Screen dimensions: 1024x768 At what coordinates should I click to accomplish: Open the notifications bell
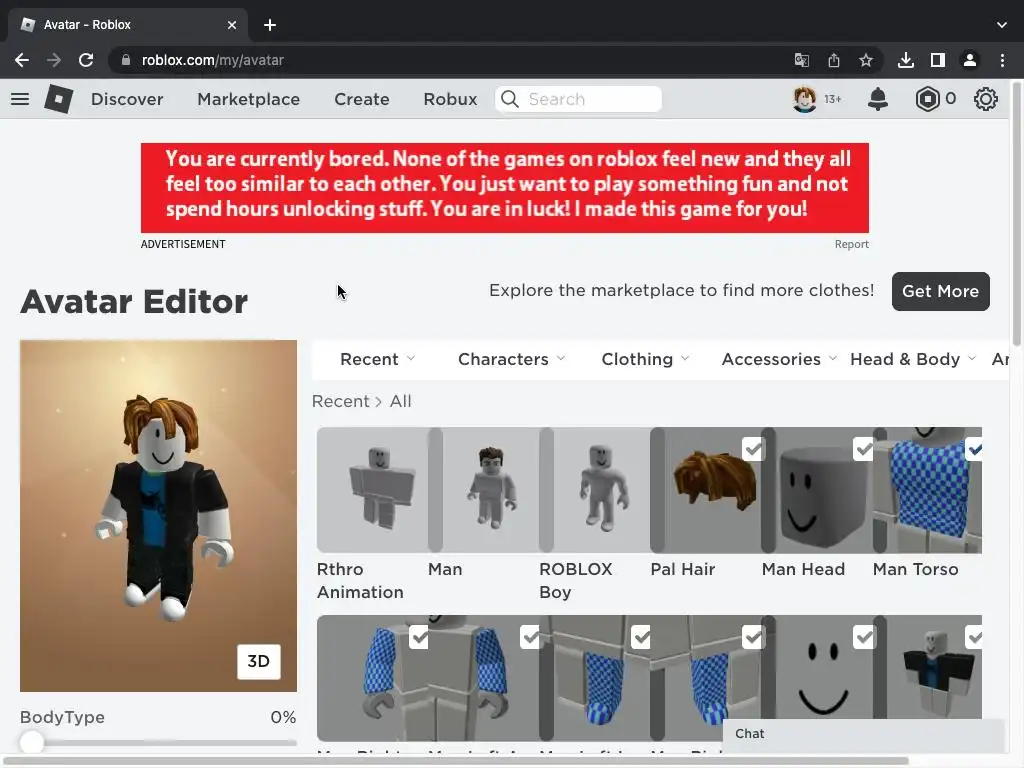tap(878, 99)
